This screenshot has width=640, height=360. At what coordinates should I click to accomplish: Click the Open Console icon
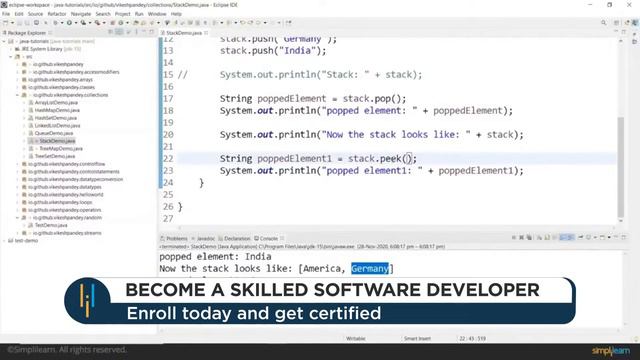(602, 237)
